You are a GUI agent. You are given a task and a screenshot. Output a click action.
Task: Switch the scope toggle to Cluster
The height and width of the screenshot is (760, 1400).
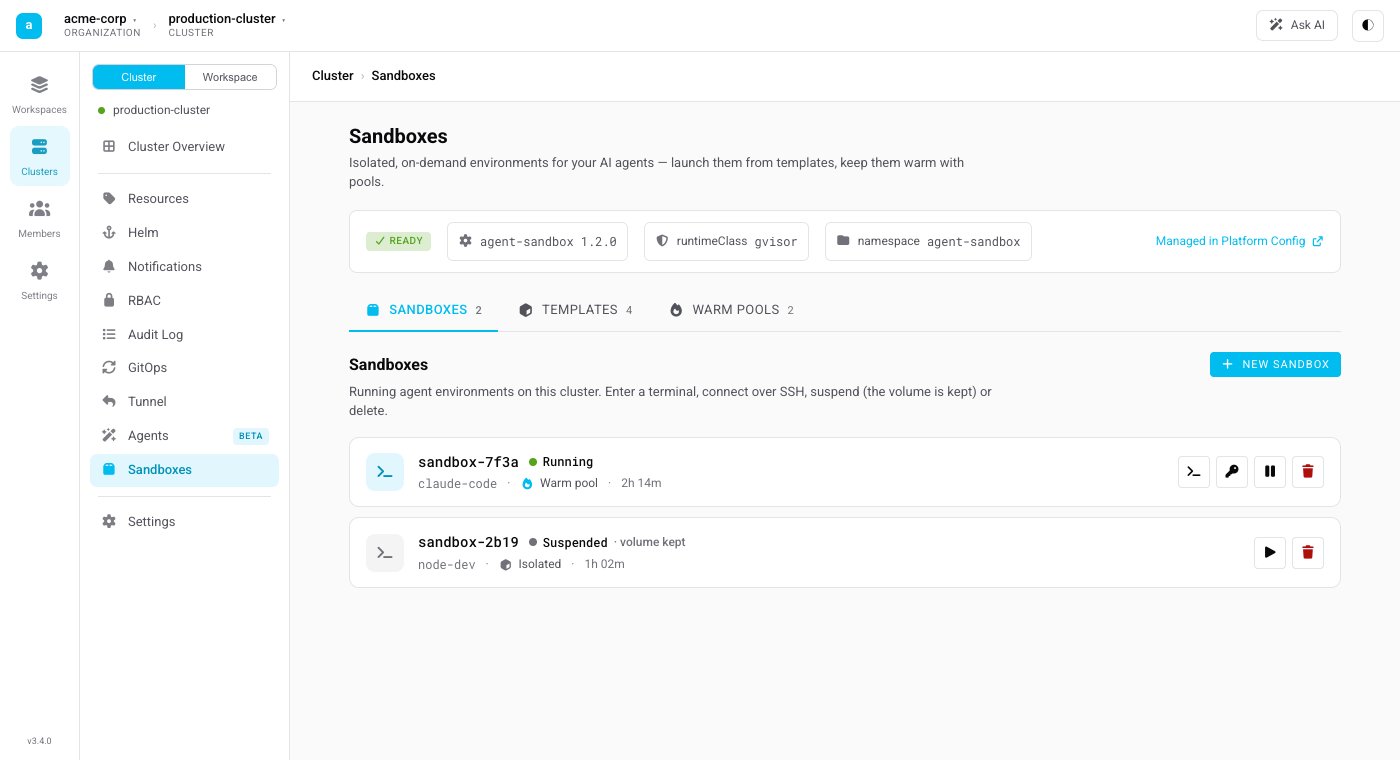pyautogui.click(x=139, y=77)
